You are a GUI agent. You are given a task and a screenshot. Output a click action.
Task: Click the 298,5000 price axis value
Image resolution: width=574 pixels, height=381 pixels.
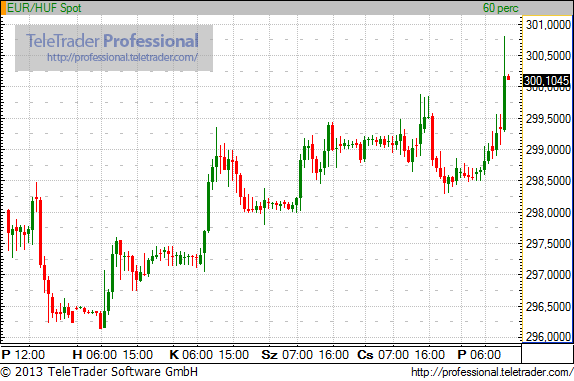click(548, 181)
